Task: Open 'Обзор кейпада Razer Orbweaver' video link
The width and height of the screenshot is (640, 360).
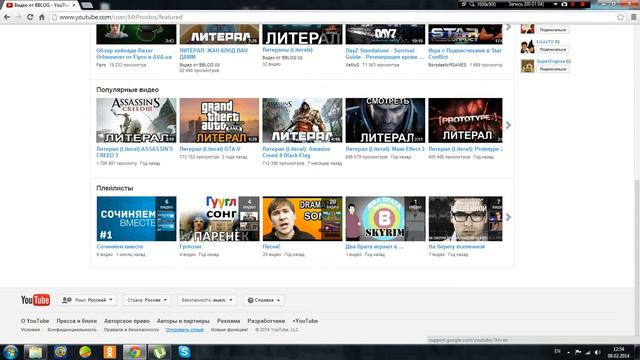Action: tap(134, 53)
